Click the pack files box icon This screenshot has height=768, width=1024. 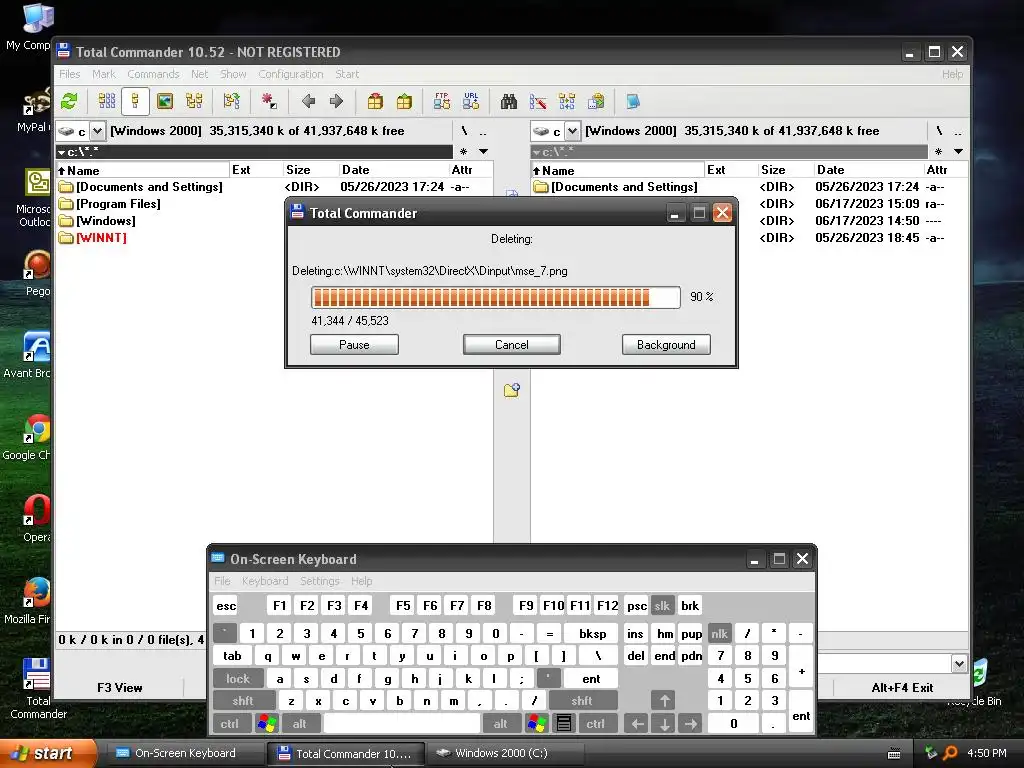pyautogui.click(x=375, y=101)
